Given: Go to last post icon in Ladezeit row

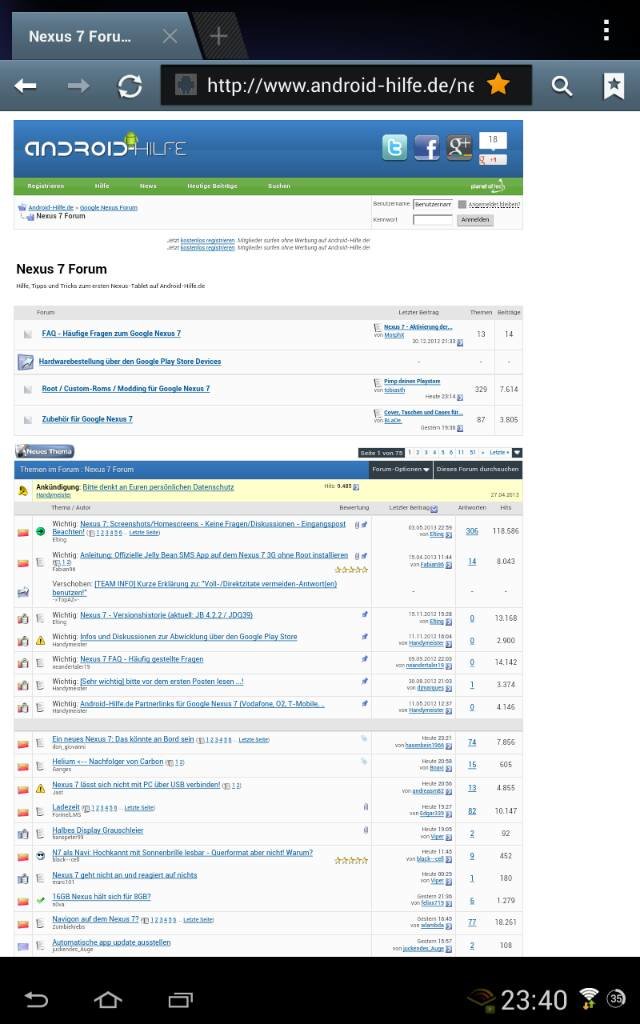Looking at the screenshot, I should coord(449,814).
